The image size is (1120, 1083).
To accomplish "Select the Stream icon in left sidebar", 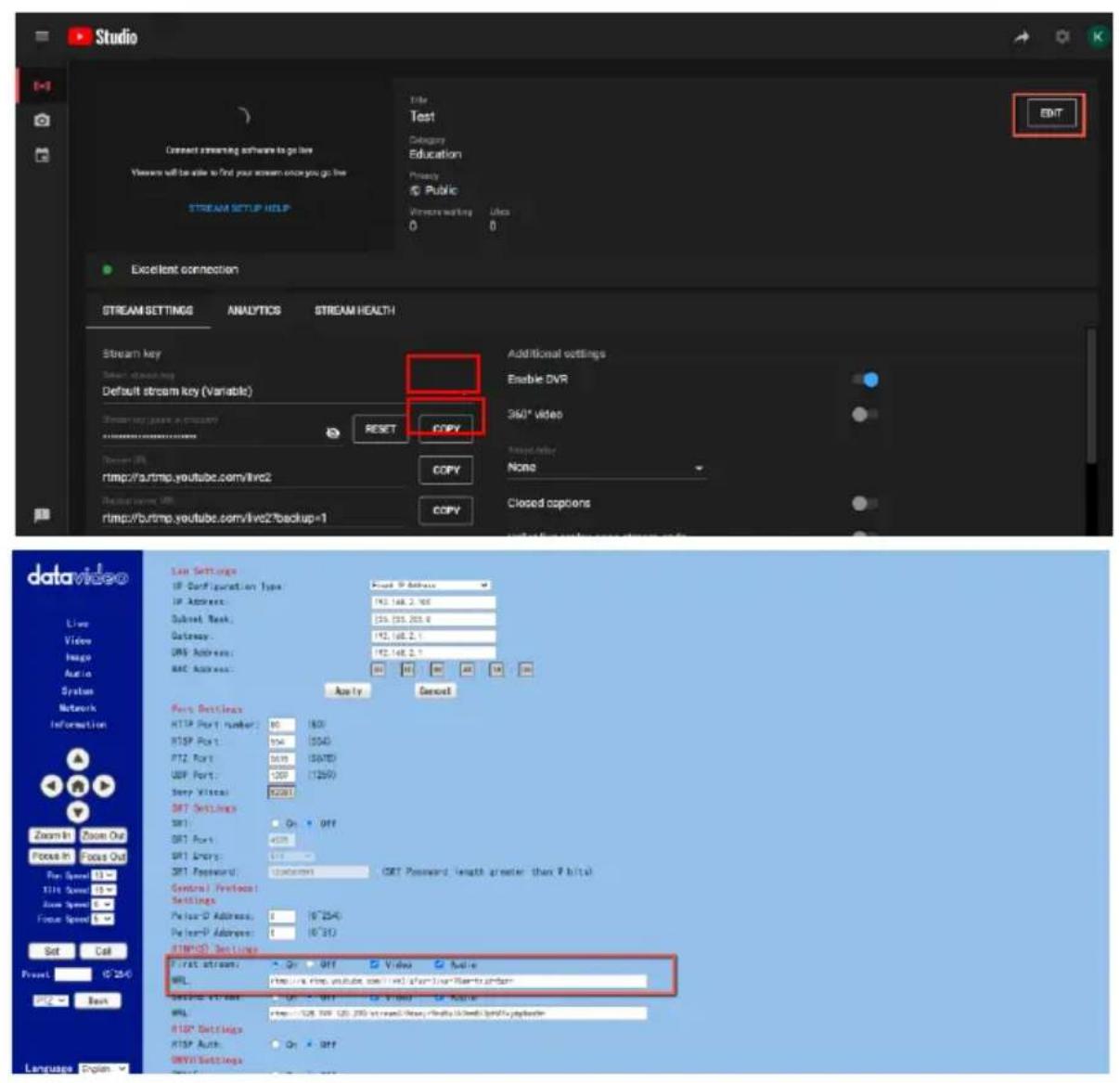I will [x=42, y=86].
